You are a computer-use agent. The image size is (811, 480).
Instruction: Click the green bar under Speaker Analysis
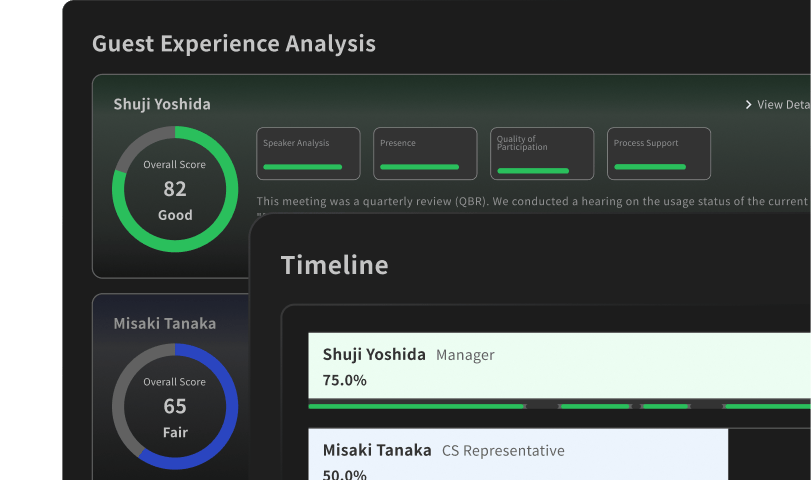[x=302, y=167]
